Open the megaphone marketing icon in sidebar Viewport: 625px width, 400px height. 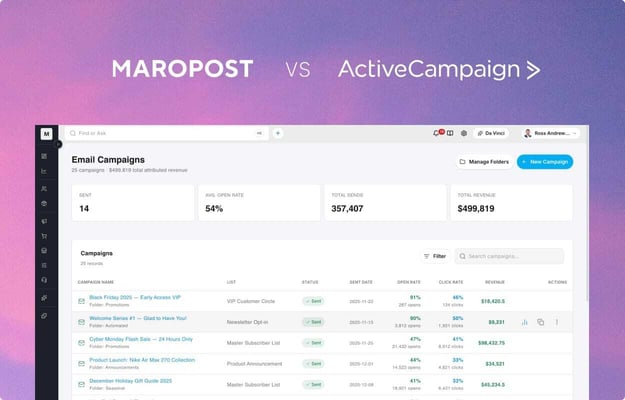pyautogui.click(x=44, y=221)
